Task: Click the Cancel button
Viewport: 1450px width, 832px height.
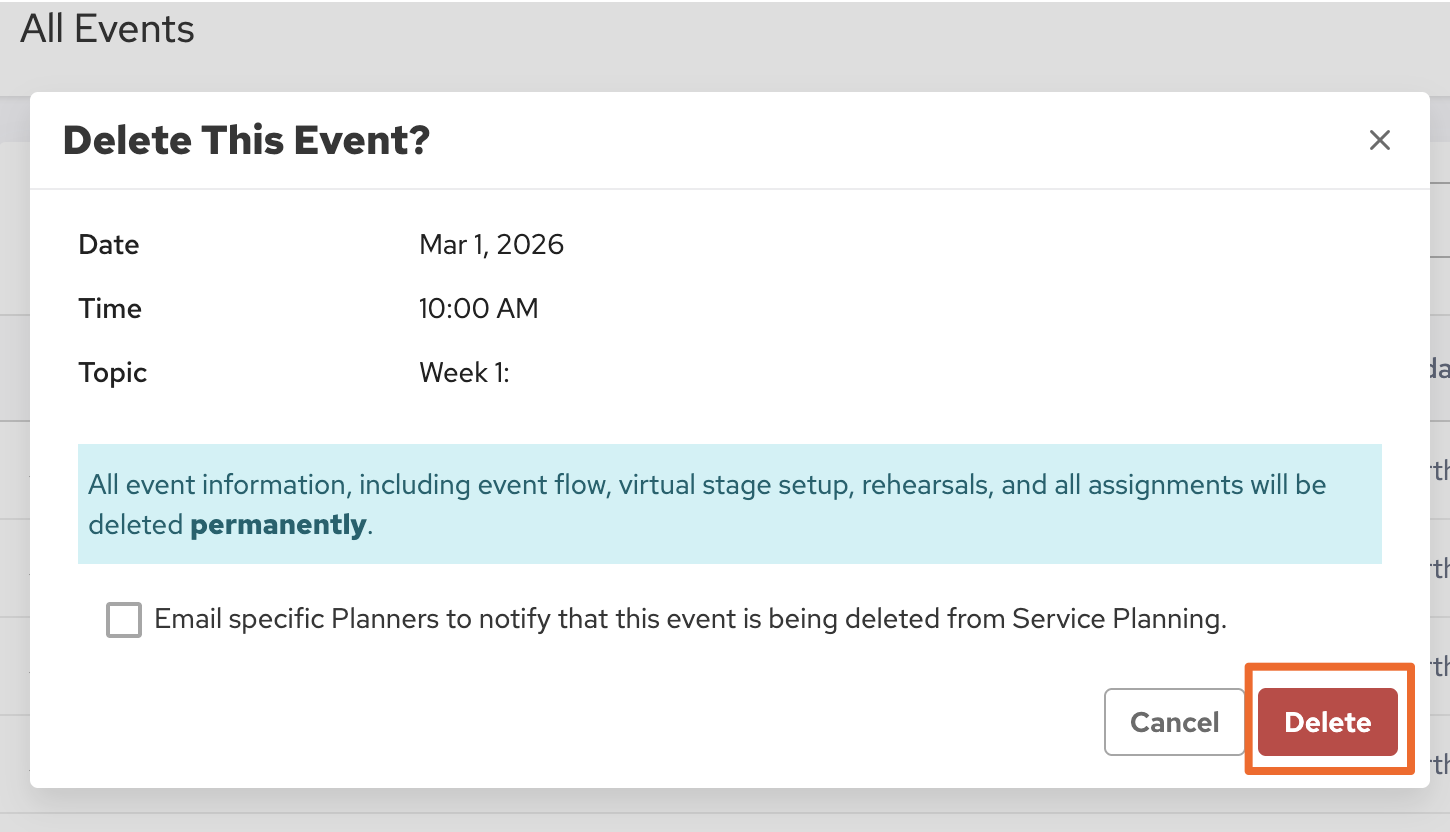Action: 1174,722
